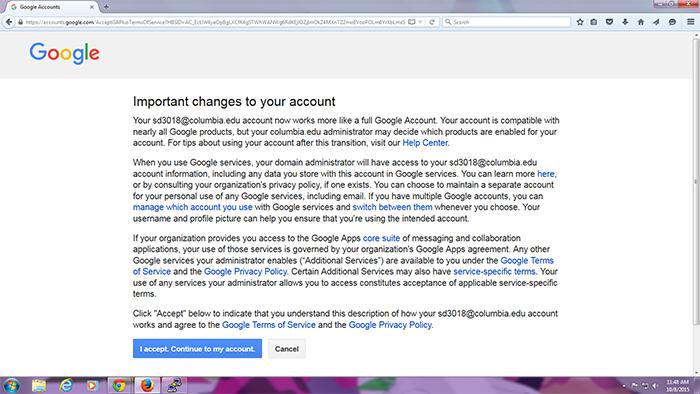Close the Google Accounts tab
The width and height of the screenshot is (700, 394).
(x=92, y=7)
